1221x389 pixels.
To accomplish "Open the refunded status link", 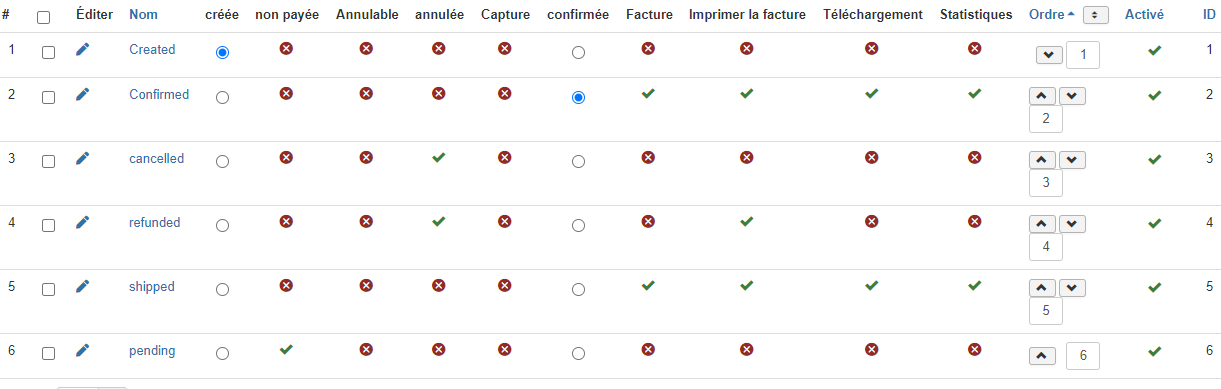I will click(155, 222).
